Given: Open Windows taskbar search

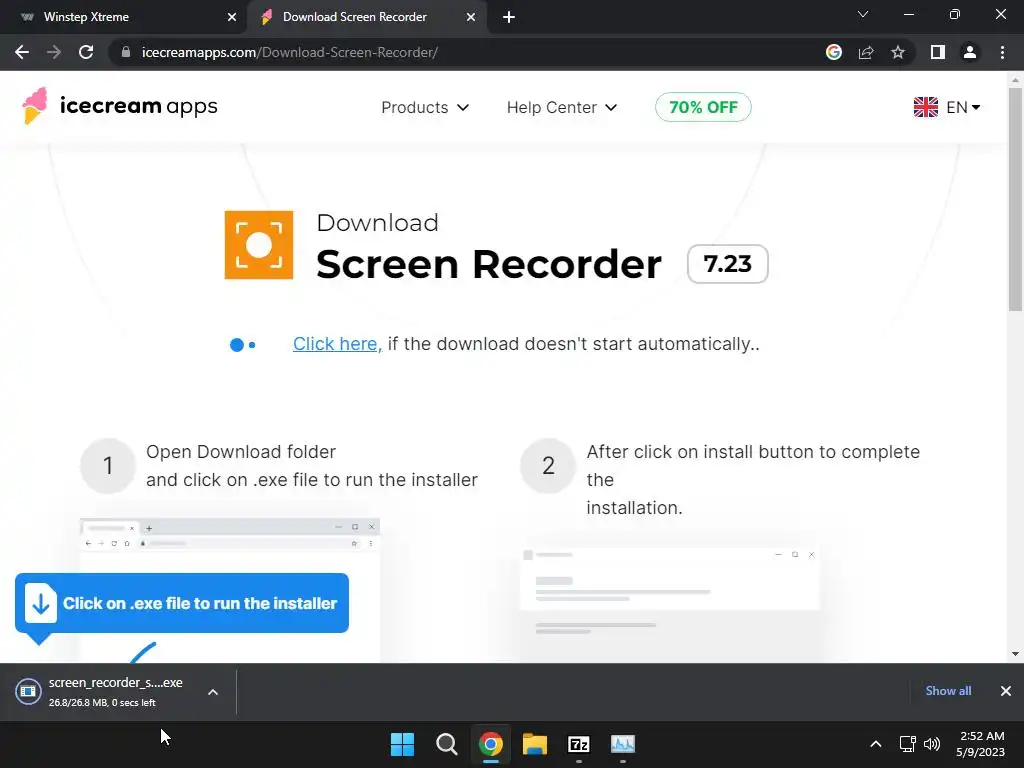Looking at the screenshot, I should (447, 744).
